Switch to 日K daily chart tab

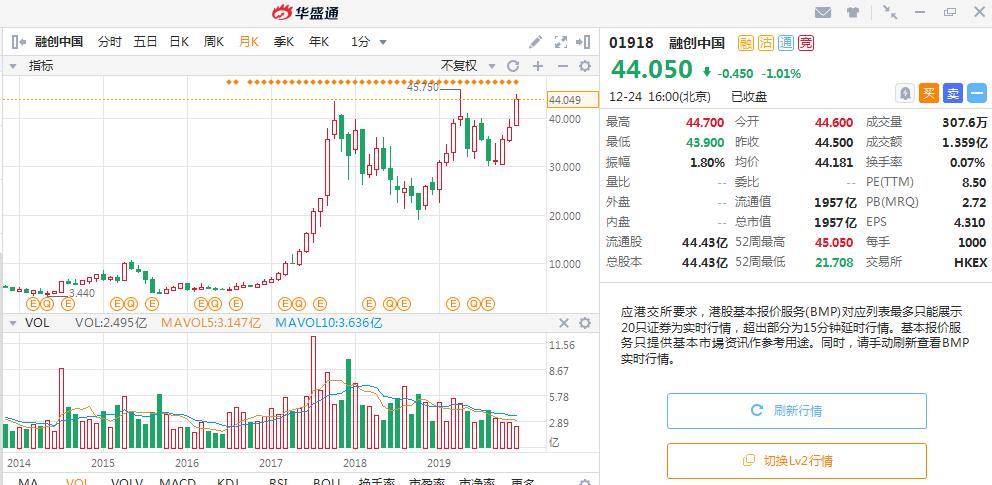[x=179, y=42]
